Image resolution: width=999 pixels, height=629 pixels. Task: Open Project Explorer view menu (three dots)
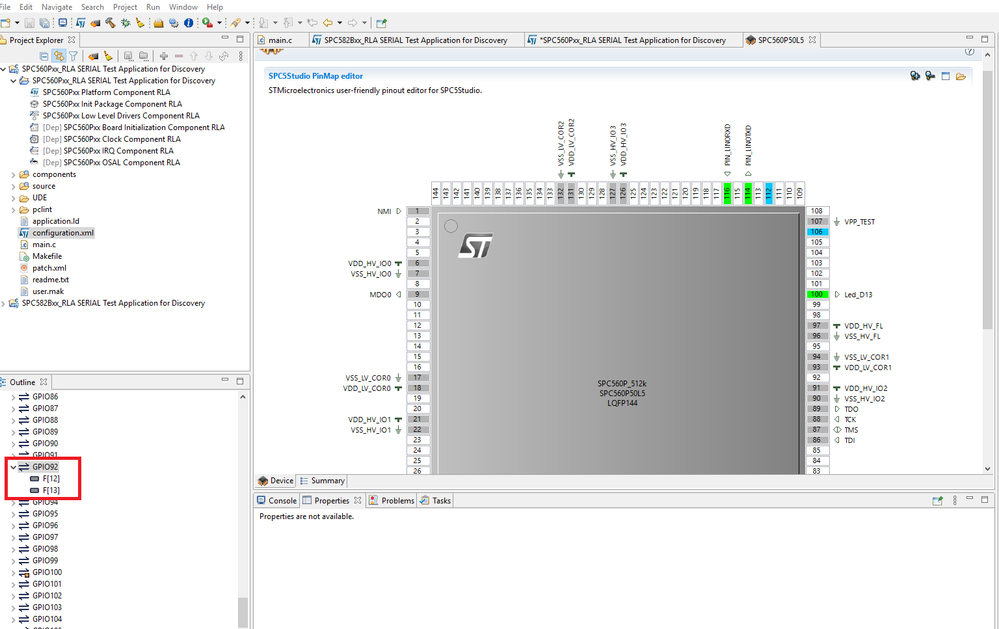click(241, 56)
